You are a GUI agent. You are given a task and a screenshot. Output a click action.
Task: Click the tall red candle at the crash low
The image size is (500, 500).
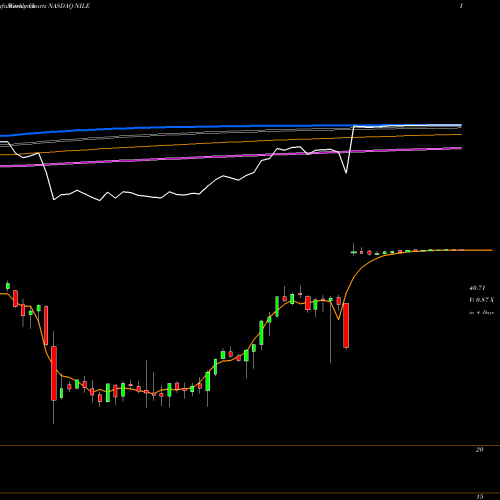pos(54,373)
